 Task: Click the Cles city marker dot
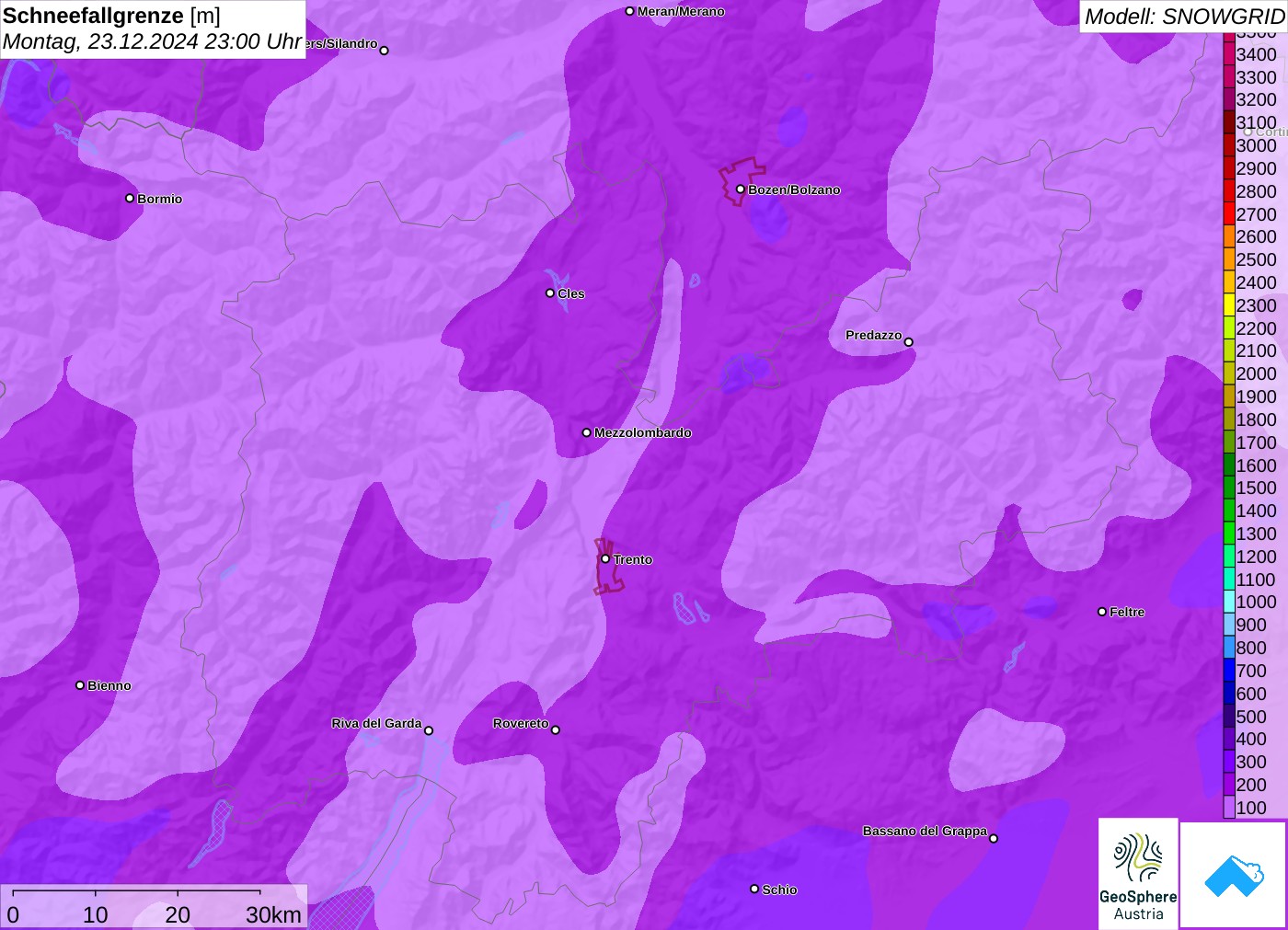pos(550,293)
